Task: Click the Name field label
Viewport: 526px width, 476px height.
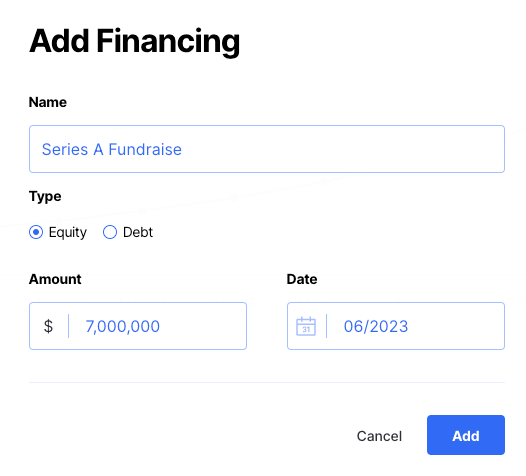Action: [x=48, y=102]
